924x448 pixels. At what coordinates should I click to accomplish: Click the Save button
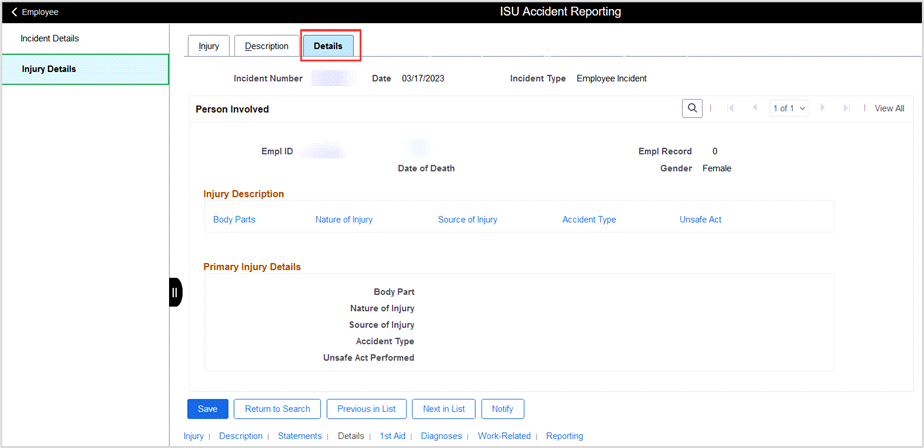(x=207, y=409)
